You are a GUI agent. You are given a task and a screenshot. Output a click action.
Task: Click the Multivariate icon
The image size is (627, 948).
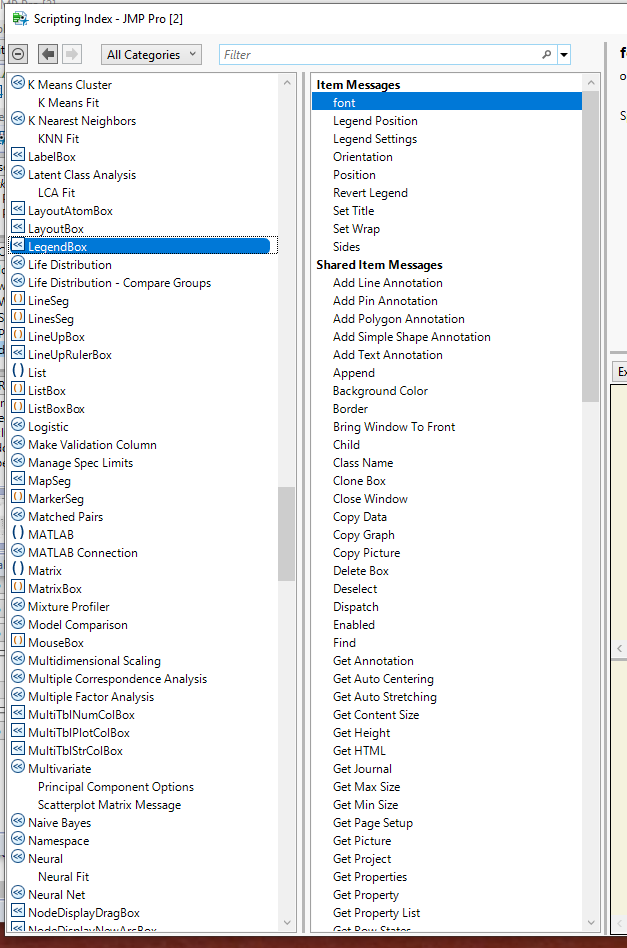(18, 768)
